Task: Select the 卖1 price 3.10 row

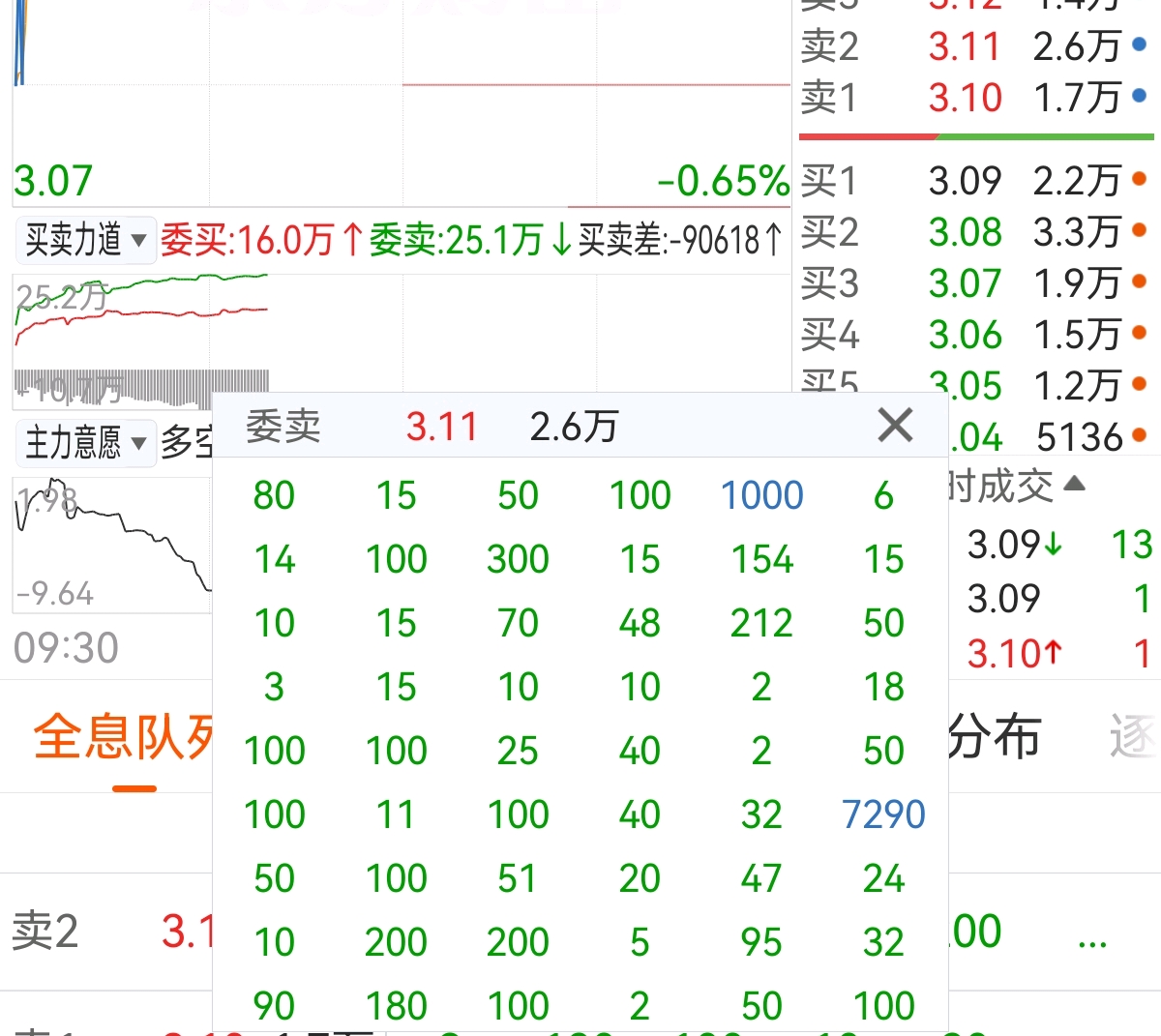Action: tap(976, 97)
